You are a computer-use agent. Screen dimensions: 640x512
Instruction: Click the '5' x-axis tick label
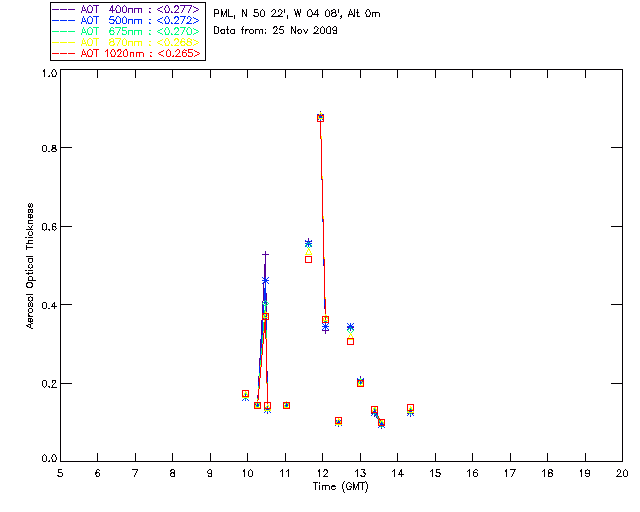click(x=60, y=473)
